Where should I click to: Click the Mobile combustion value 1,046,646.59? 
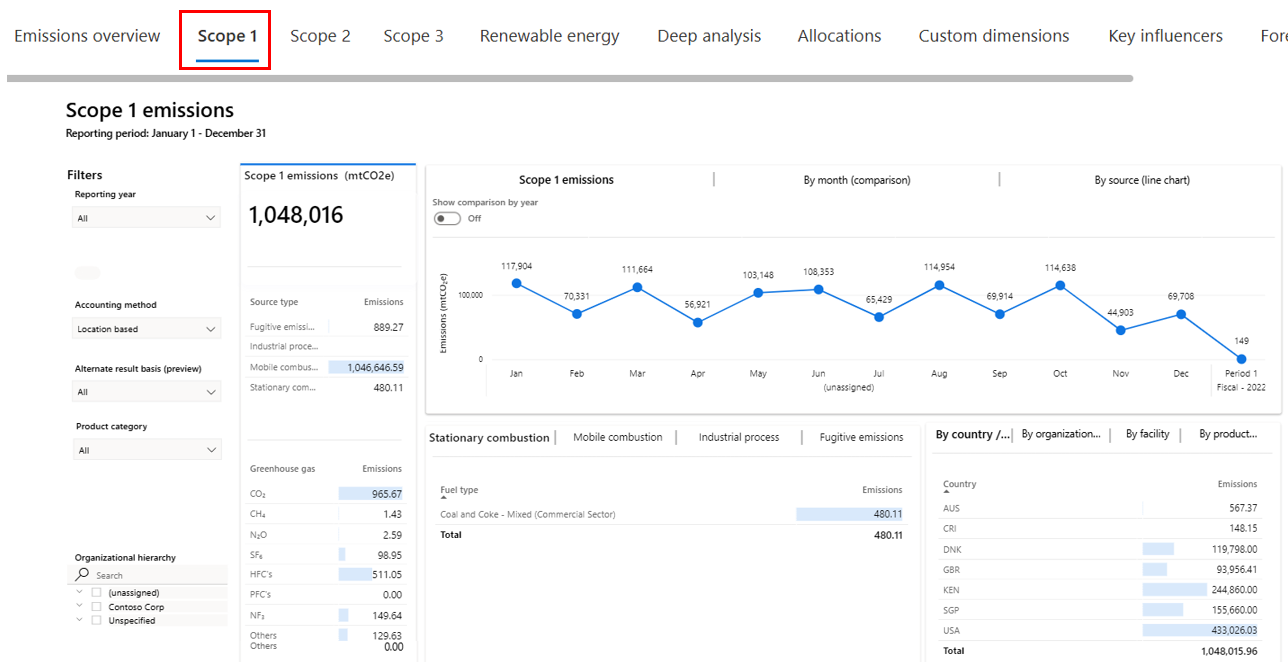(x=375, y=367)
